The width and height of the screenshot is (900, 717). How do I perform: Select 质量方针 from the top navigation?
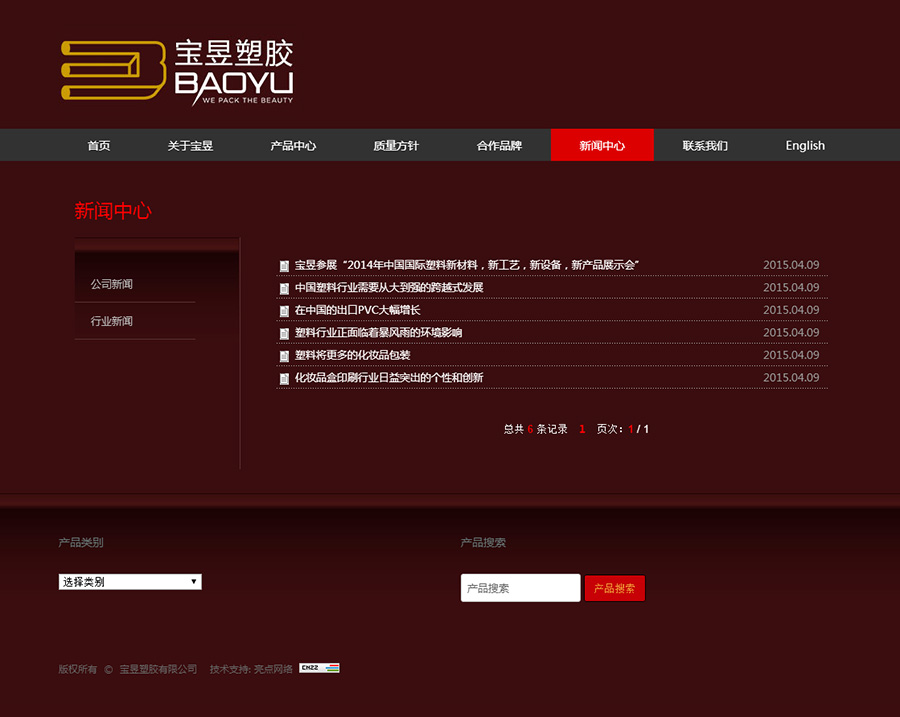[x=395, y=145]
